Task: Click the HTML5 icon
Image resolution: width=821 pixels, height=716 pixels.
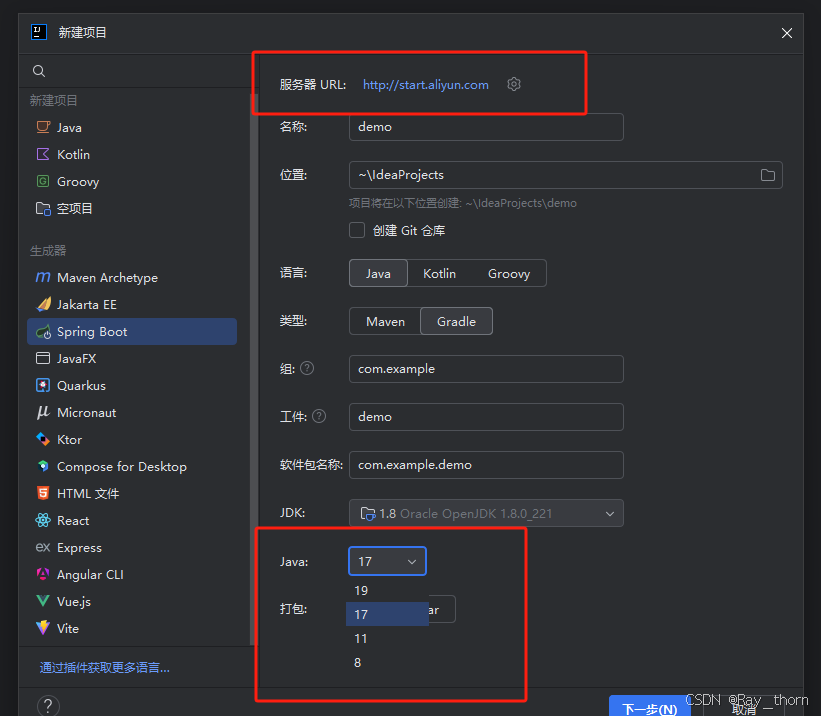Action: point(43,493)
